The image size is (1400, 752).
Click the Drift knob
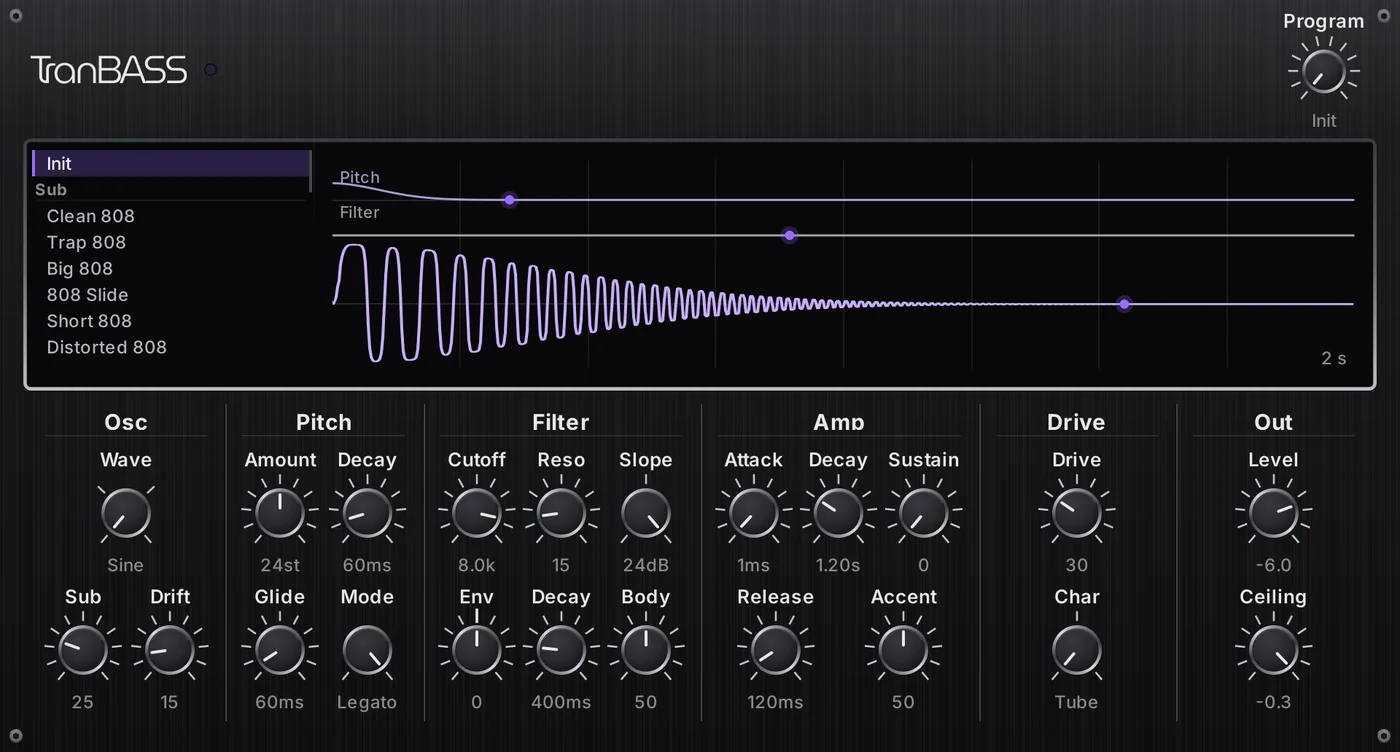(170, 651)
